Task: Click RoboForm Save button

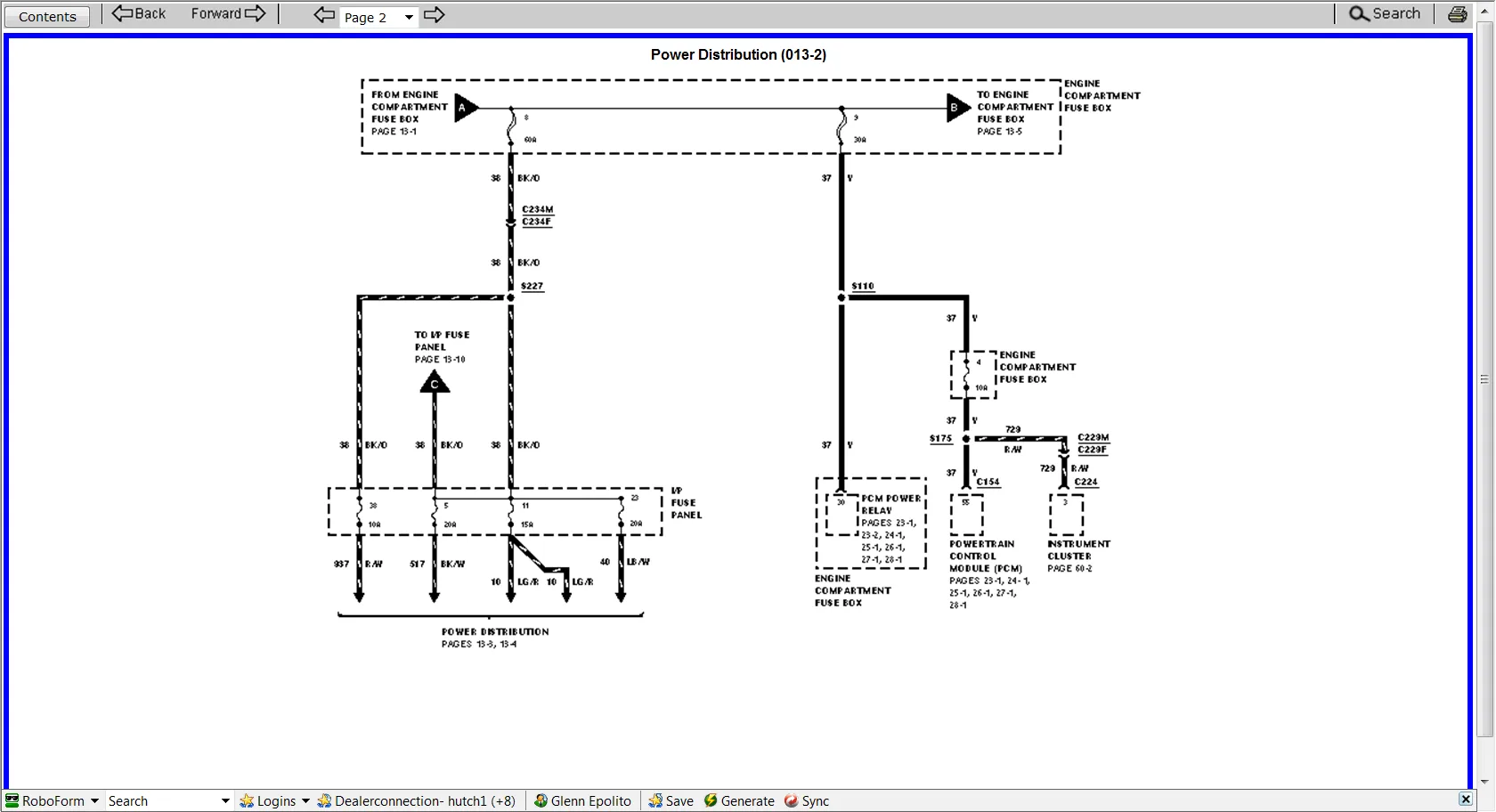Action: click(671, 801)
